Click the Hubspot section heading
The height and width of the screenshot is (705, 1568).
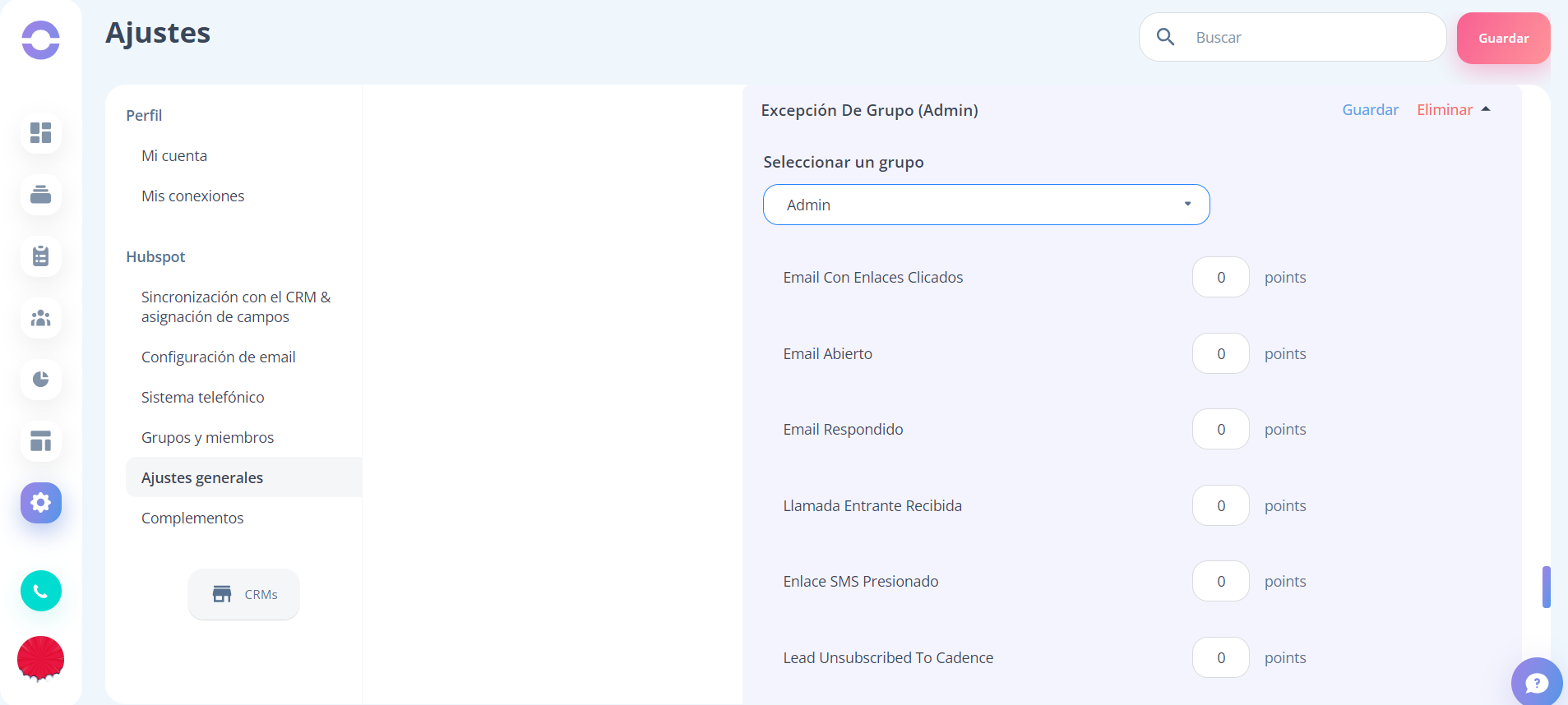click(155, 256)
